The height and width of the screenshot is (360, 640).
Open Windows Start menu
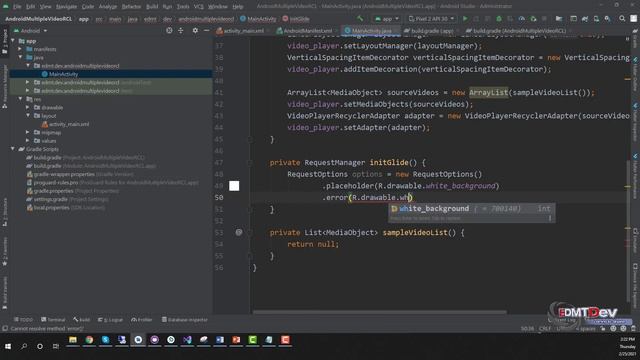pyautogui.click(x=8, y=346)
